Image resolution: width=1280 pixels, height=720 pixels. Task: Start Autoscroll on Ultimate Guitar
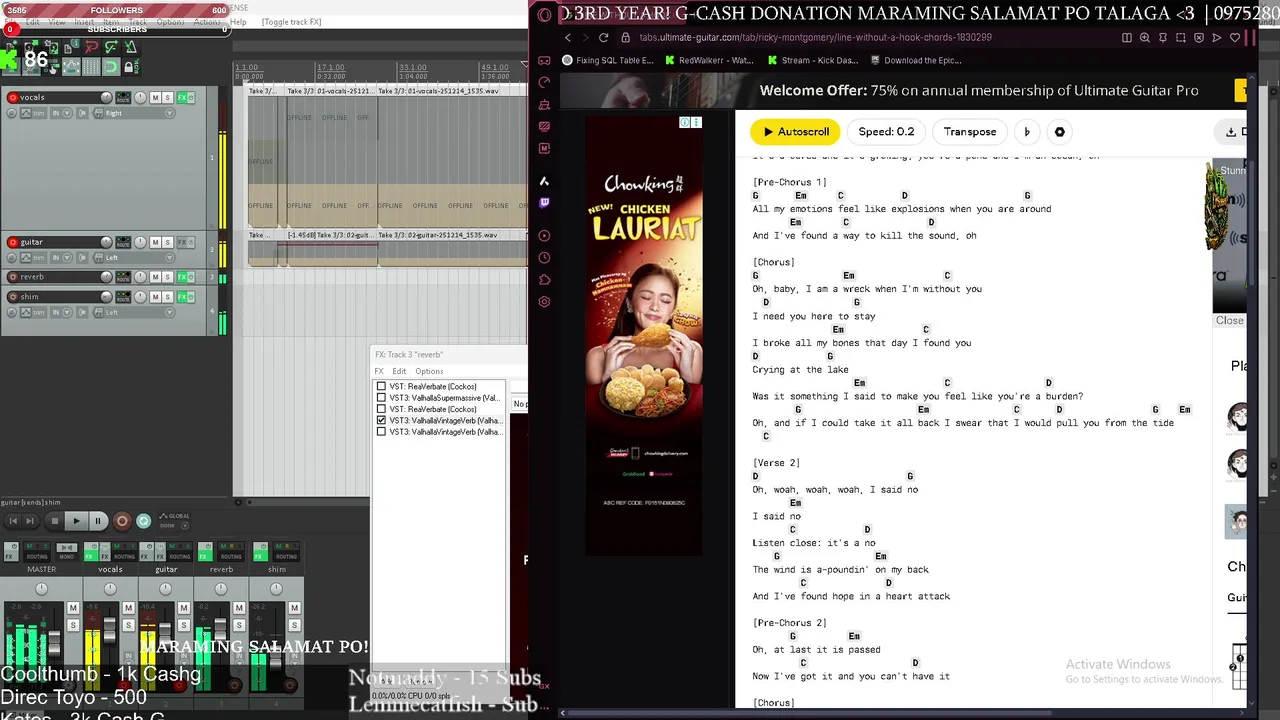pos(795,132)
